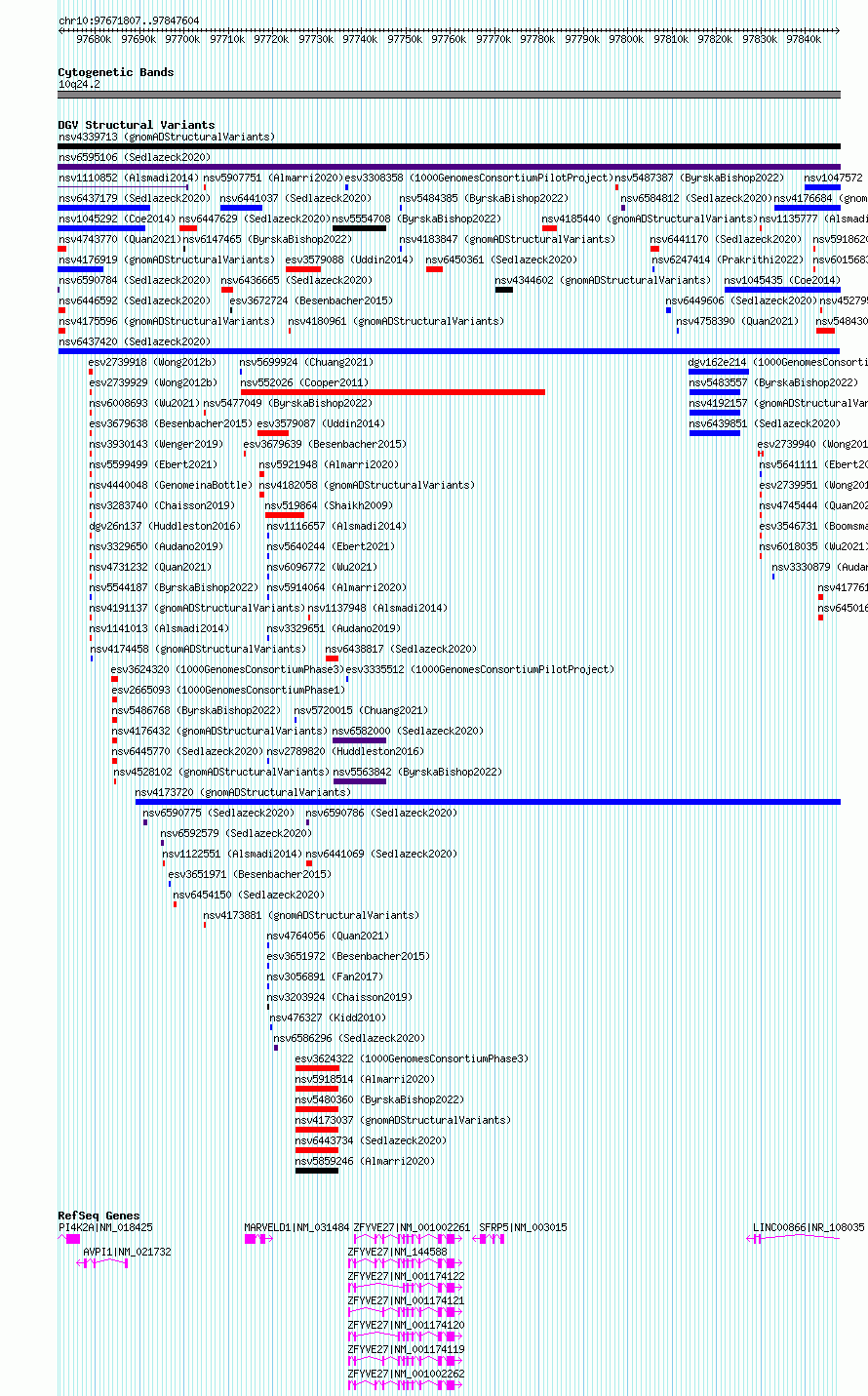Viewport: 868px width, 1396px height.
Task: Open nsv4173720 gnomAD variant label
Action: click(x=244, y=792)
